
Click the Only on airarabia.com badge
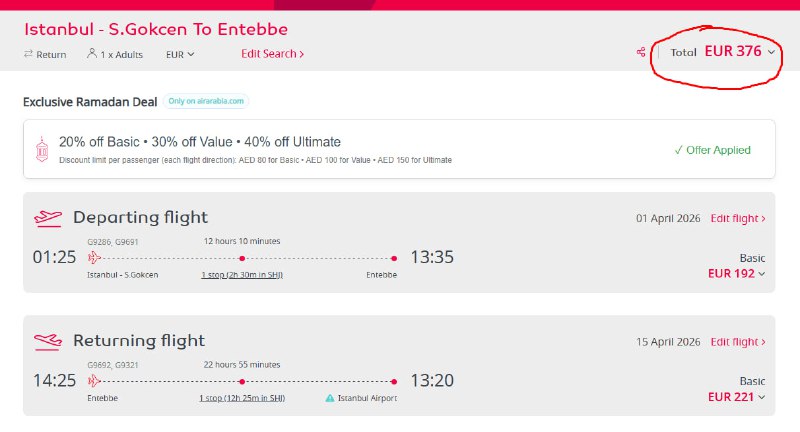pyautogui.click(x=206, y=101)
